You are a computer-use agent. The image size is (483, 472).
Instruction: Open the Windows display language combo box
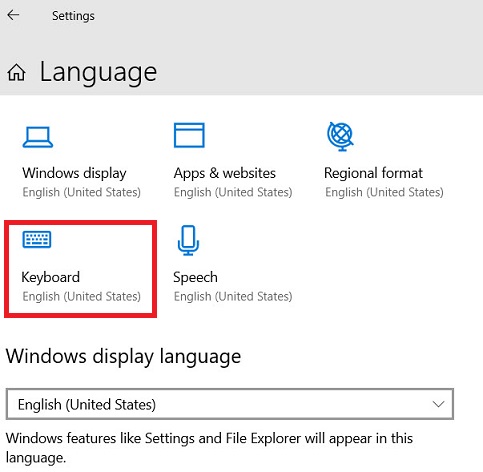pyautogui.click(x=230, y=404)
